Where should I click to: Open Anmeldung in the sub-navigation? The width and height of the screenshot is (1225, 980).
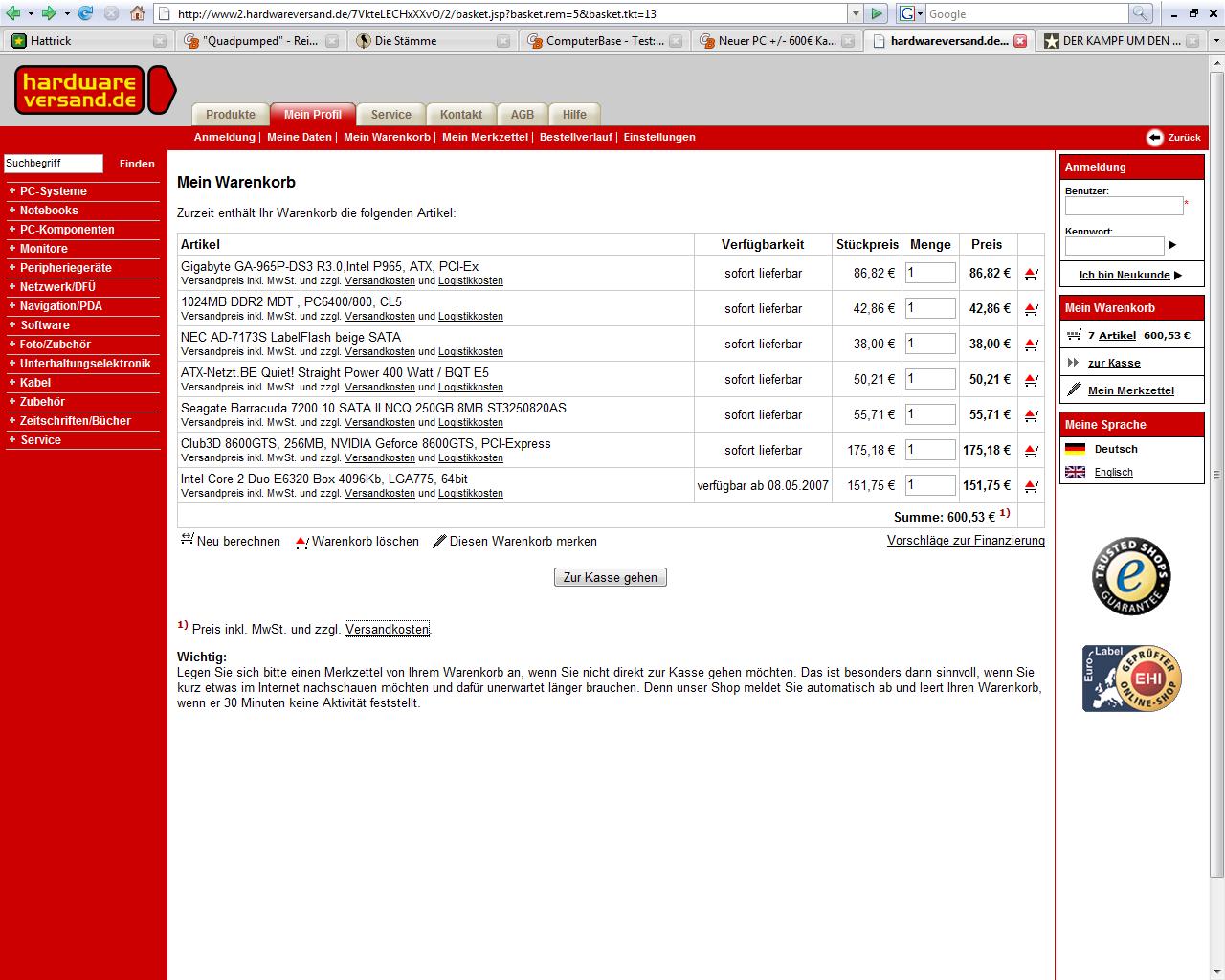point(224,137)
